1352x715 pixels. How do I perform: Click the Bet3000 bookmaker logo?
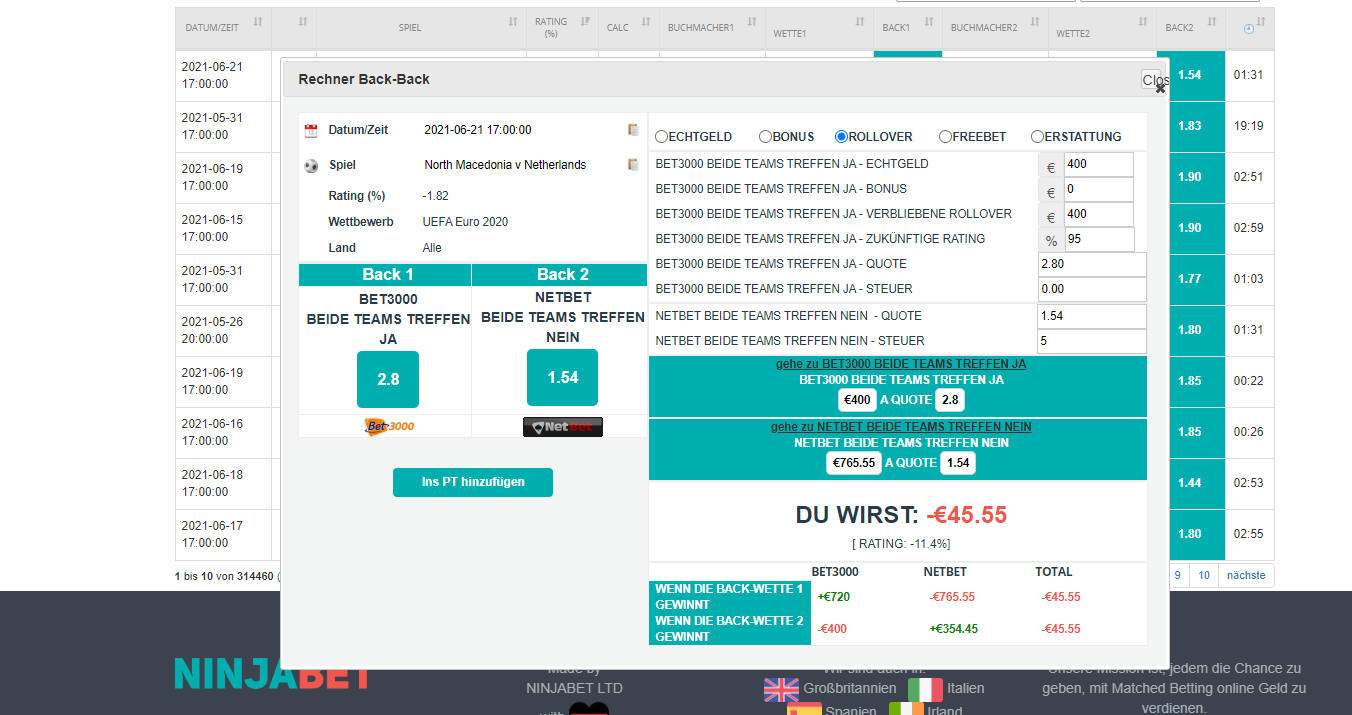click(389, 426)
